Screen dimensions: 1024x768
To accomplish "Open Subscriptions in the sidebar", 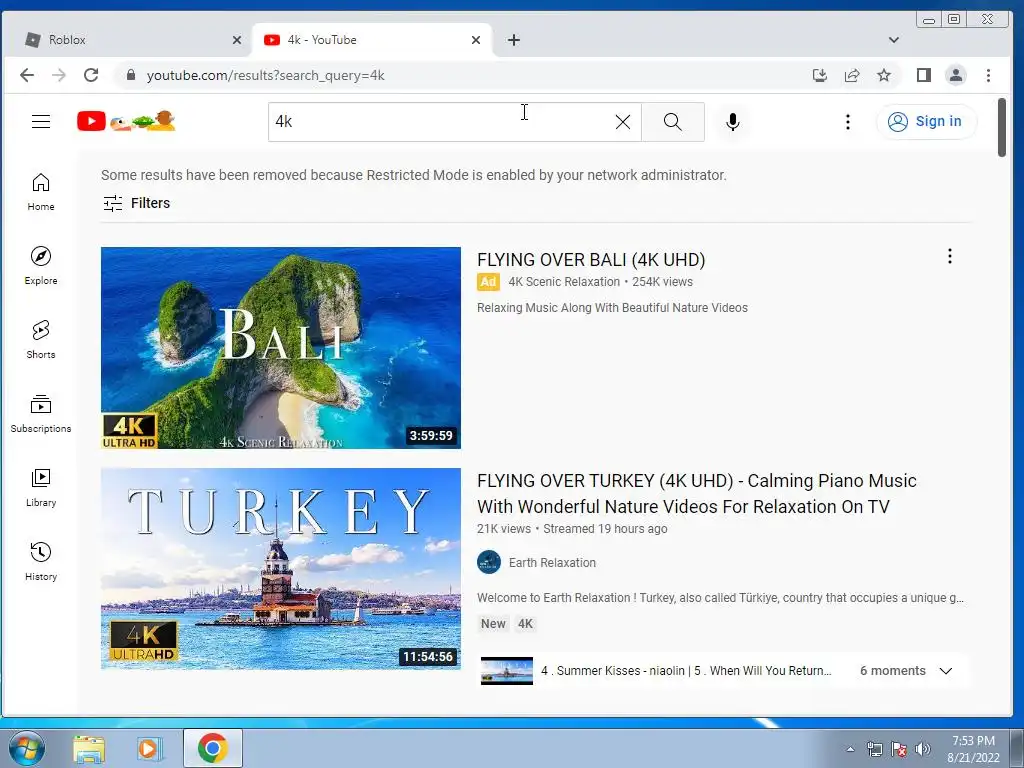I will pyautogui.click(x=40, y=414).
